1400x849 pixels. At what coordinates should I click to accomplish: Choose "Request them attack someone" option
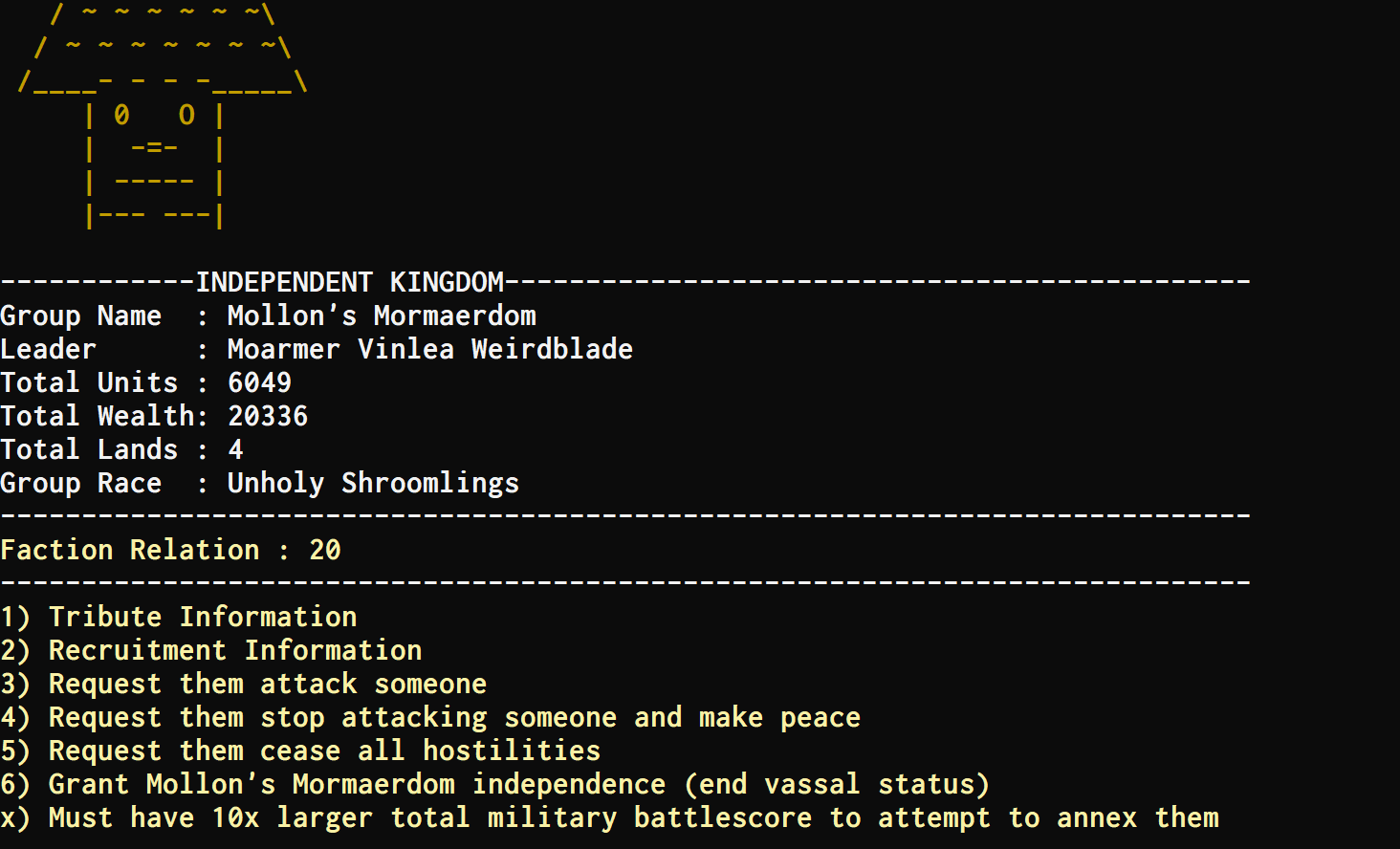point(244,685)
